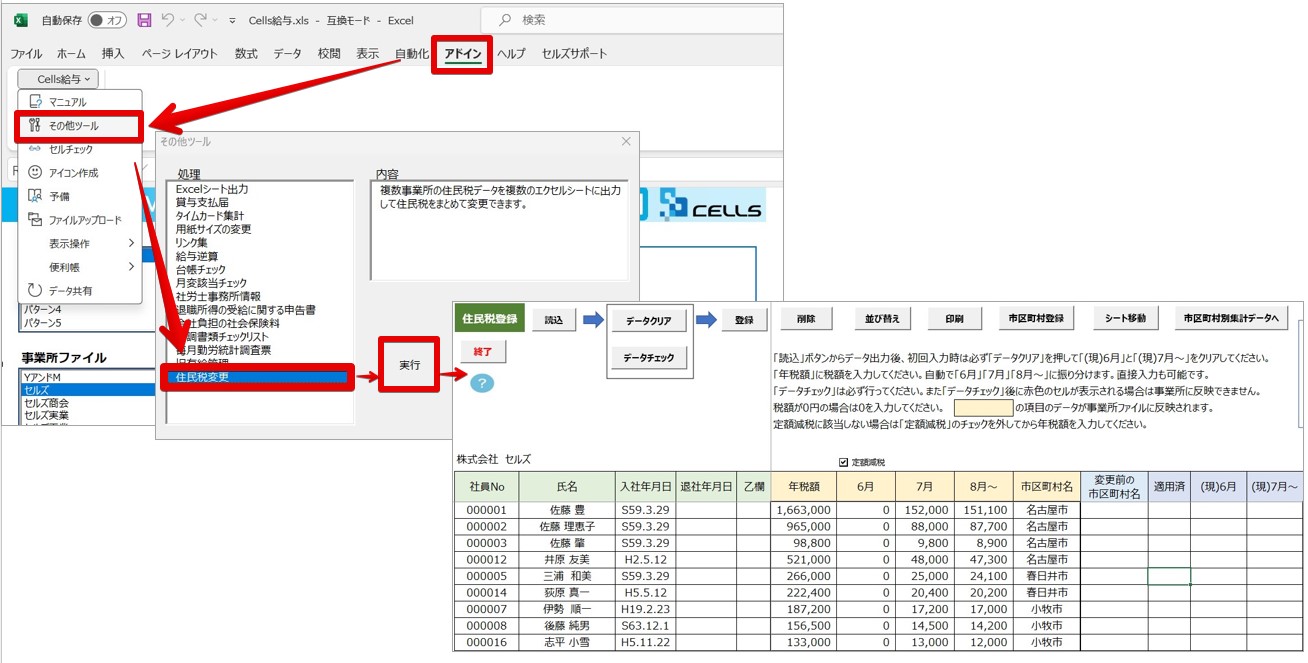Screen dimensions: 1308x663
Task: Click the 読込 button
Action: point(554,320)
